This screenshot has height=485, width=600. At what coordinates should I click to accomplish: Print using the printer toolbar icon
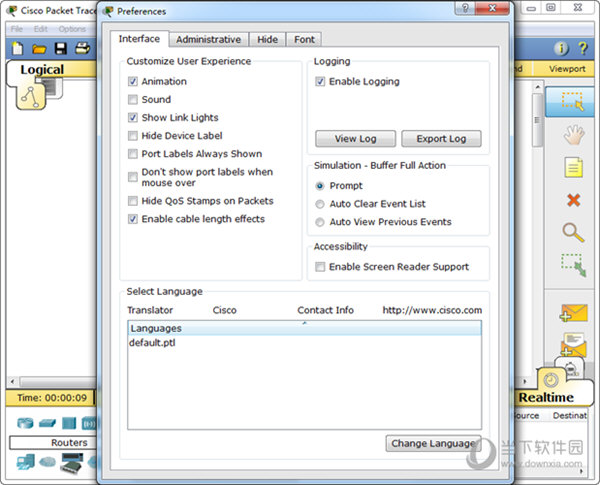coord(82,48)
